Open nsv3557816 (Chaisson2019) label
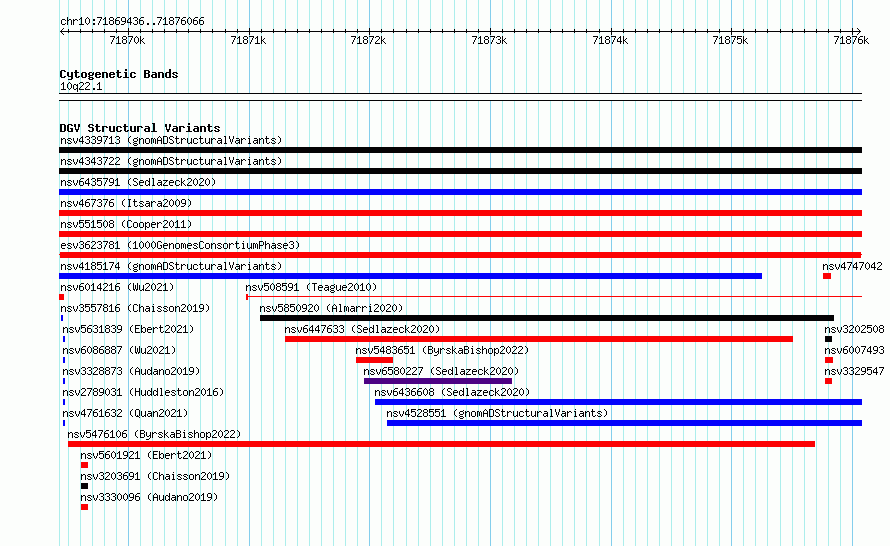This screenshot has height=546, width=890. [x=135, y=308]
